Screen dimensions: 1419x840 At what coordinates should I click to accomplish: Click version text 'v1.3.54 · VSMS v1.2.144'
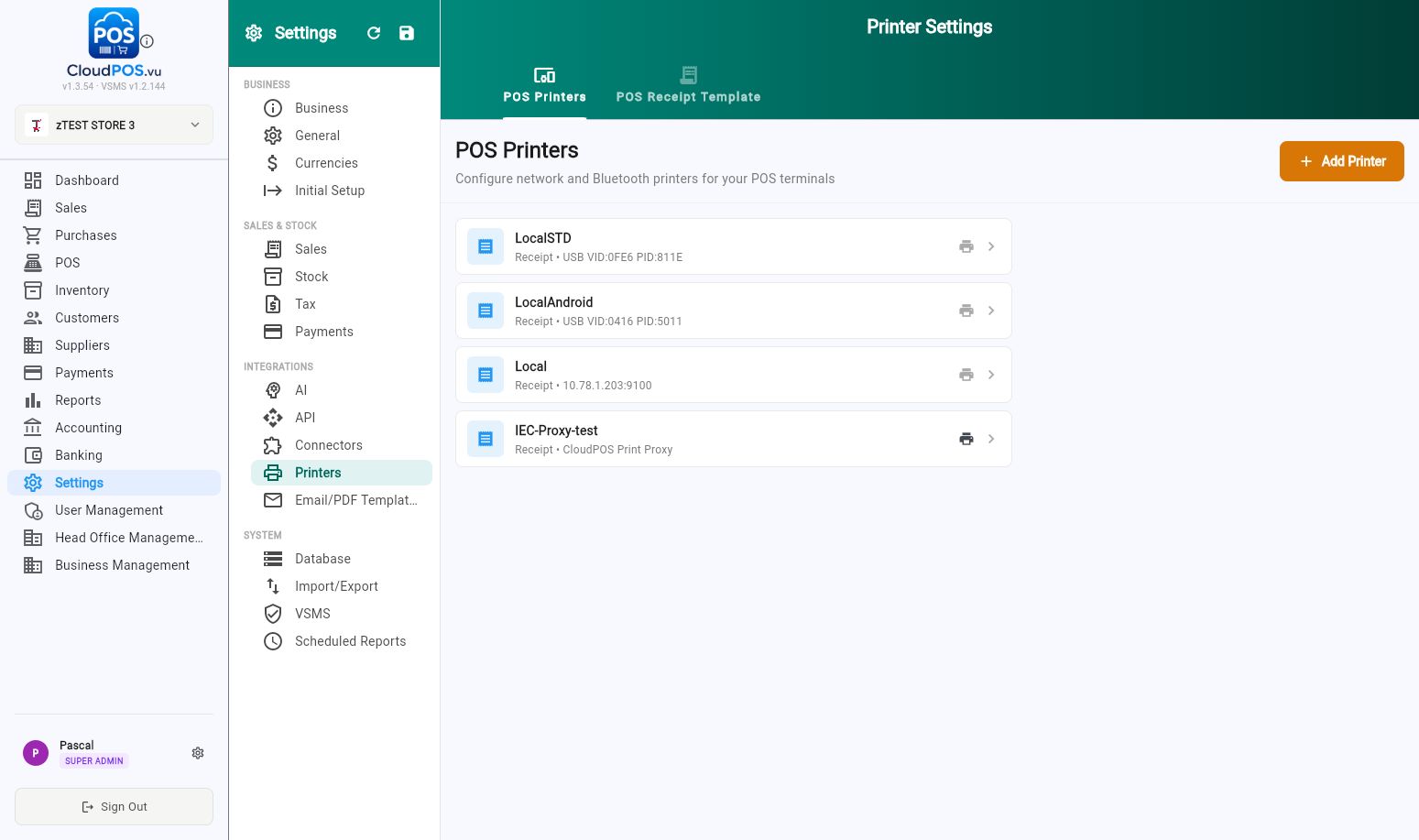click(114, 86)
